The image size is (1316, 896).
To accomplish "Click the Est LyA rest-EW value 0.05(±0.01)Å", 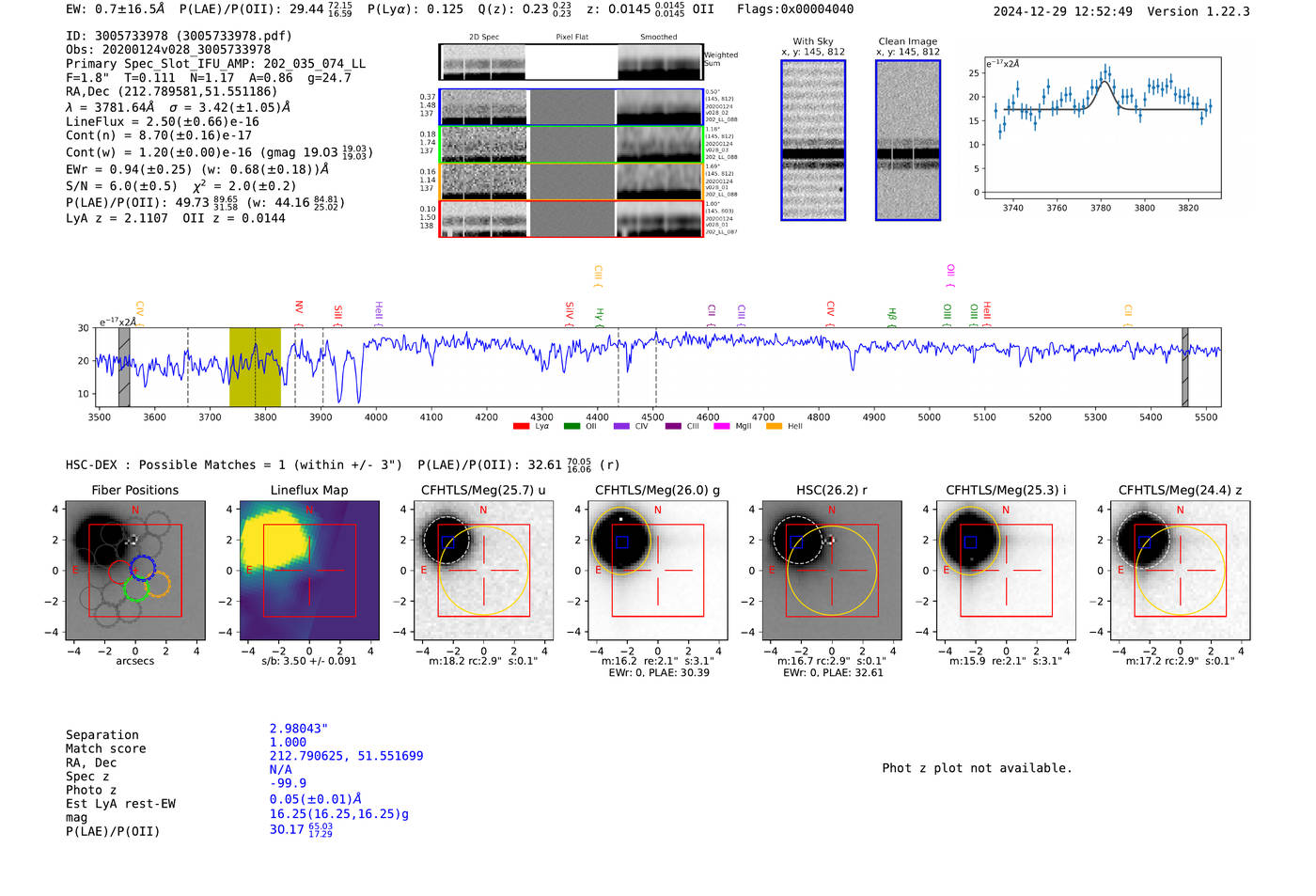I will pyautogui.click(x=316, y=799).
